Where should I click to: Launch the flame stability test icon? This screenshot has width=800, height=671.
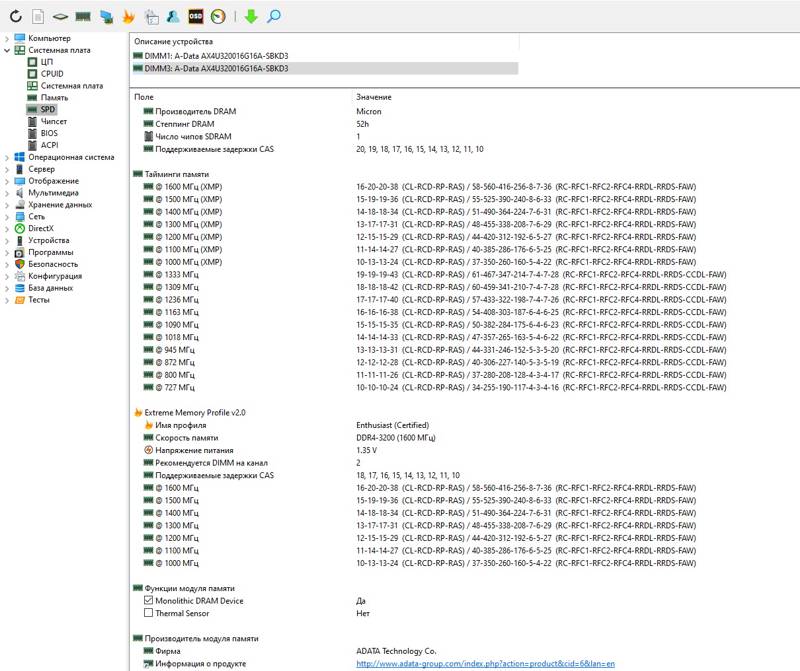(x=129, y=16)
